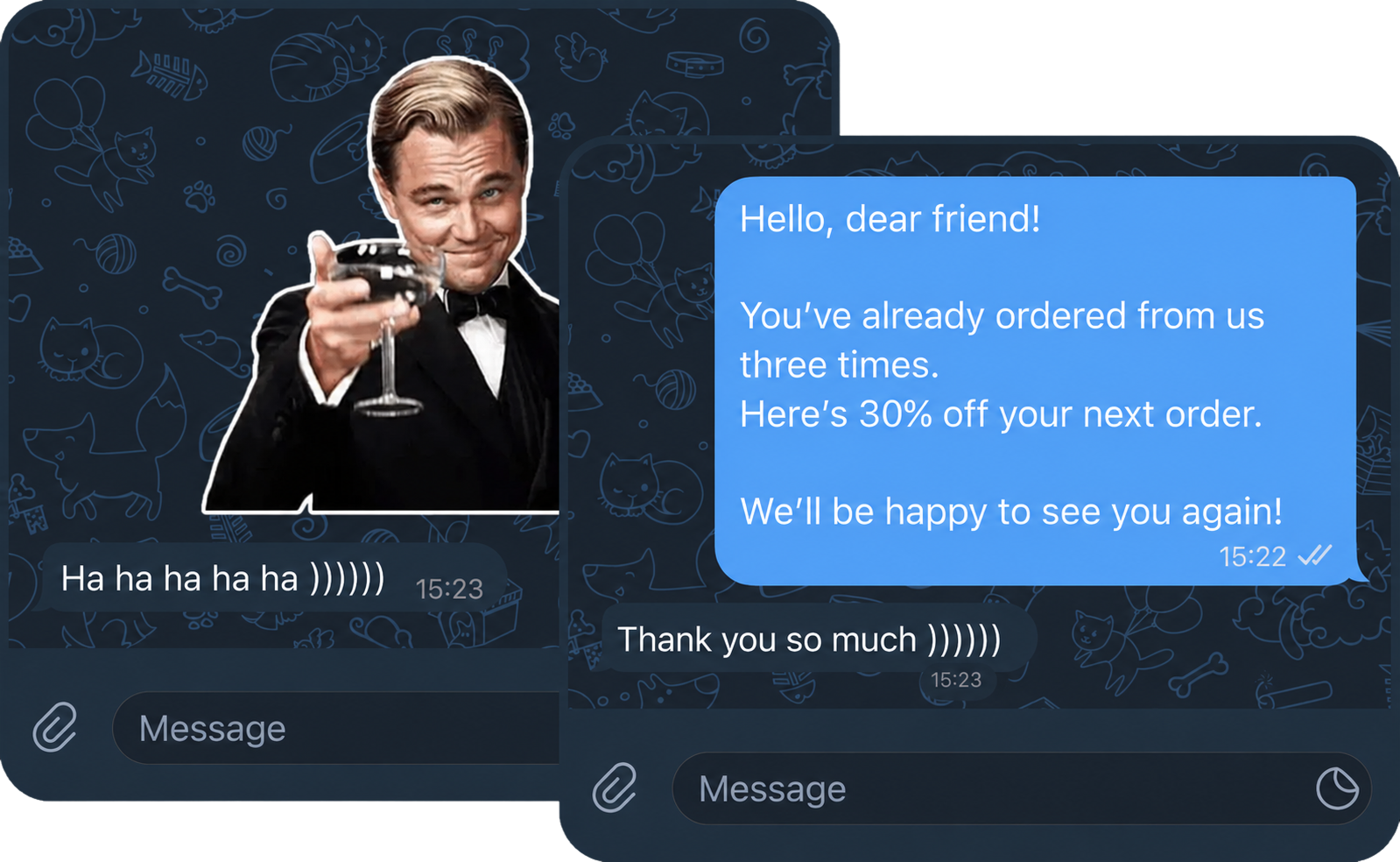Select the 'Ha ha ha ha ha ))))))' message
This screenshot has width=1400, height=862.
273,579
